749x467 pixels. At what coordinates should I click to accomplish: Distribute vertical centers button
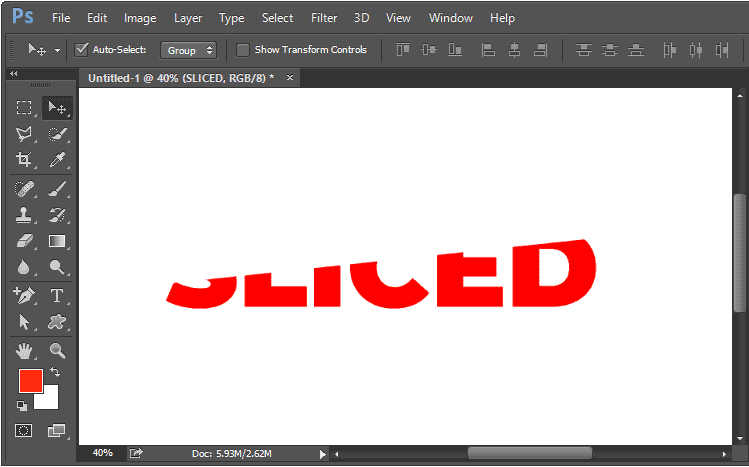(x=610, y=50)
